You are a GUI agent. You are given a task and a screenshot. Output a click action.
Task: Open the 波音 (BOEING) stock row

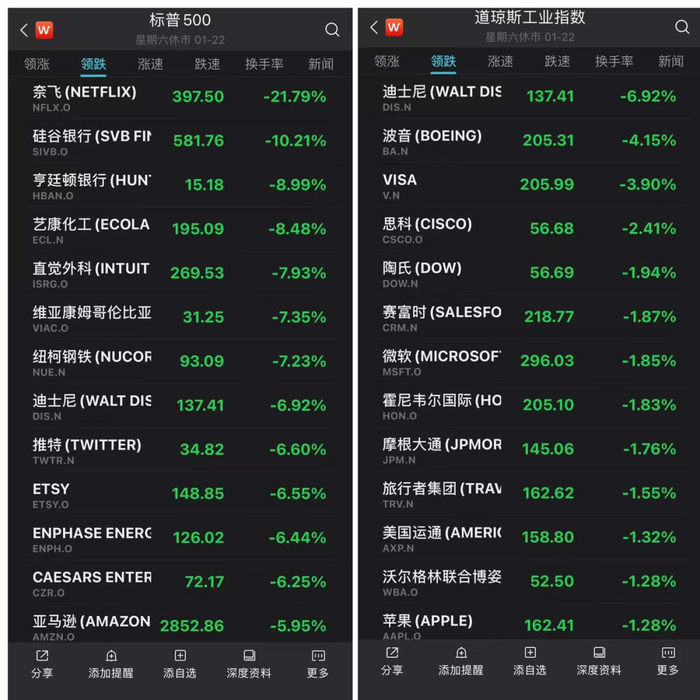point(530,140)
